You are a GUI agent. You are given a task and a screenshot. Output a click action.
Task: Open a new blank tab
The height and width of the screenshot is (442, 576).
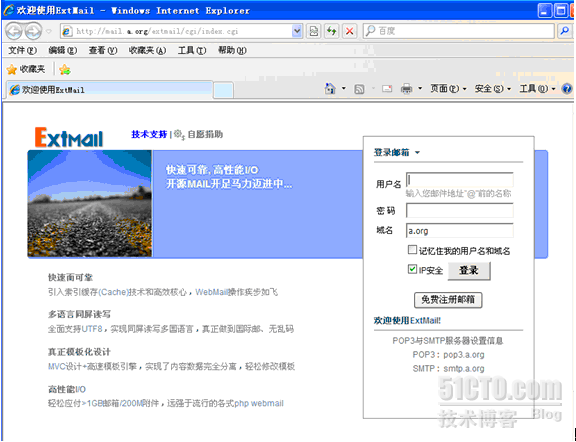[223, 90]
